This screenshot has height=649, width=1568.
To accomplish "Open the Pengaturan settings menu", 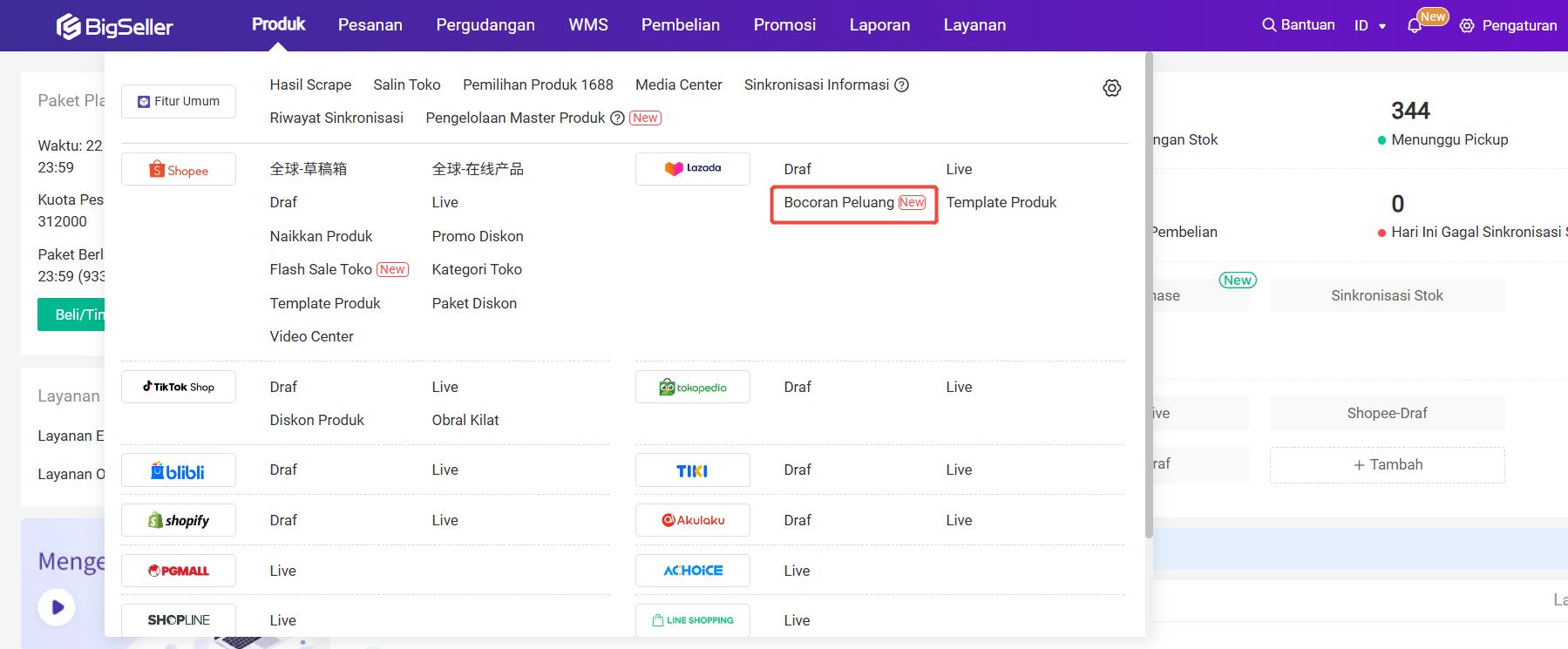I will (x=1509, y=26).
